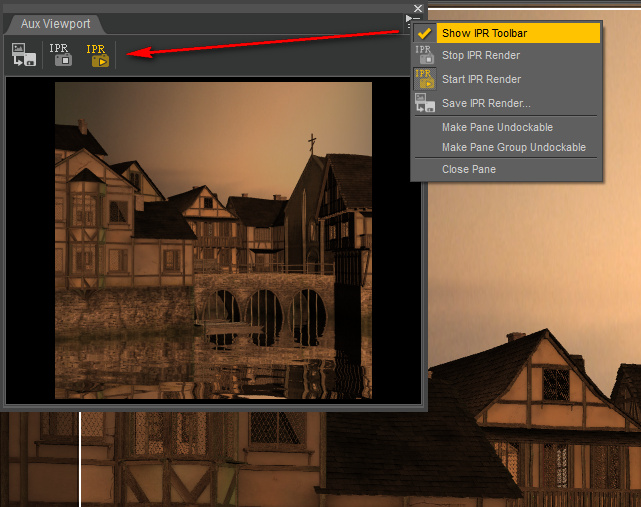The width and height of the screenshot is (641, 507).
Task: Select Save IPR Render... menu entry
Action: pos(486,103)
